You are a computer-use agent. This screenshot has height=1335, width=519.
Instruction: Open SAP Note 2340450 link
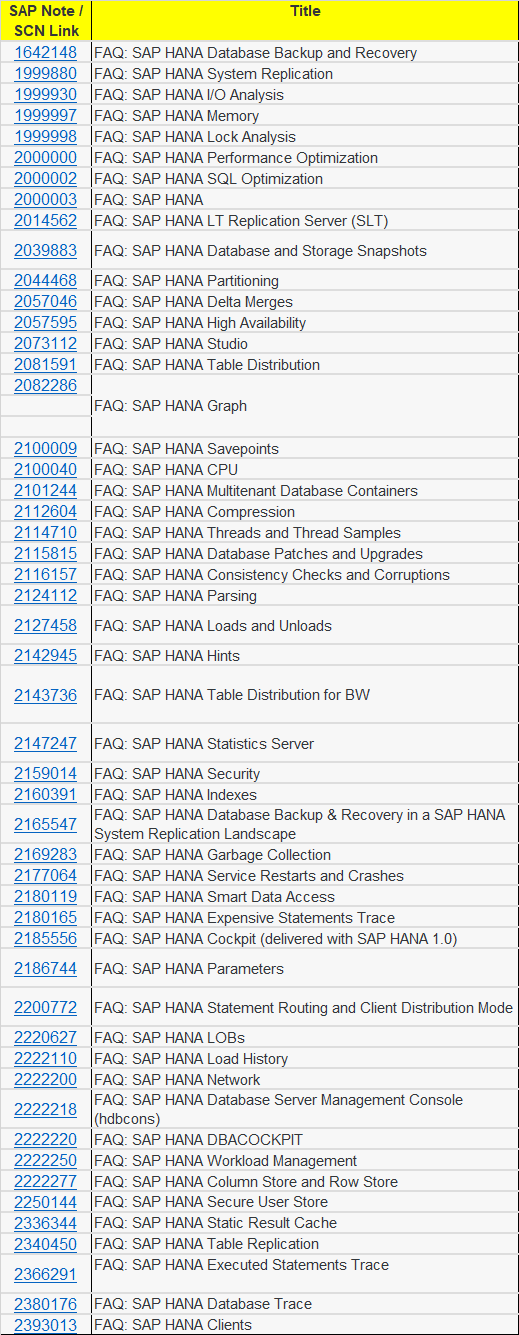[45, 1244]
